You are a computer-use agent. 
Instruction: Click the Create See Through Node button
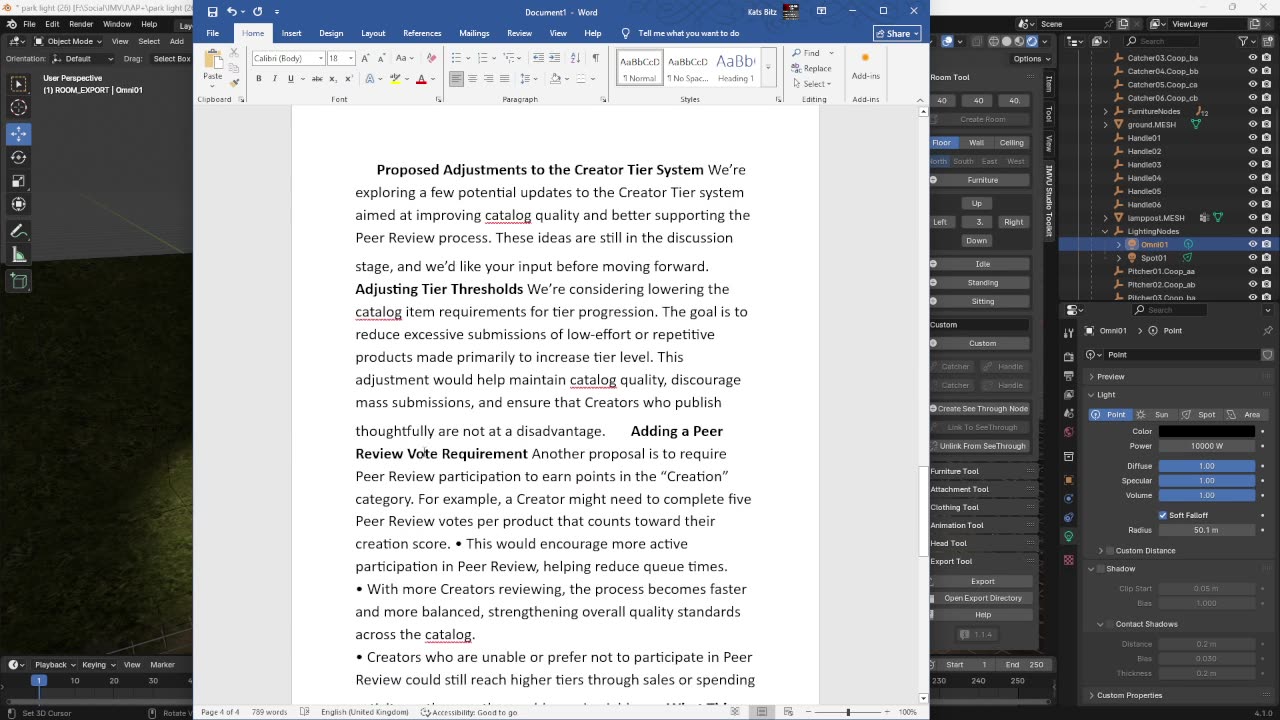tap(982, 408)
